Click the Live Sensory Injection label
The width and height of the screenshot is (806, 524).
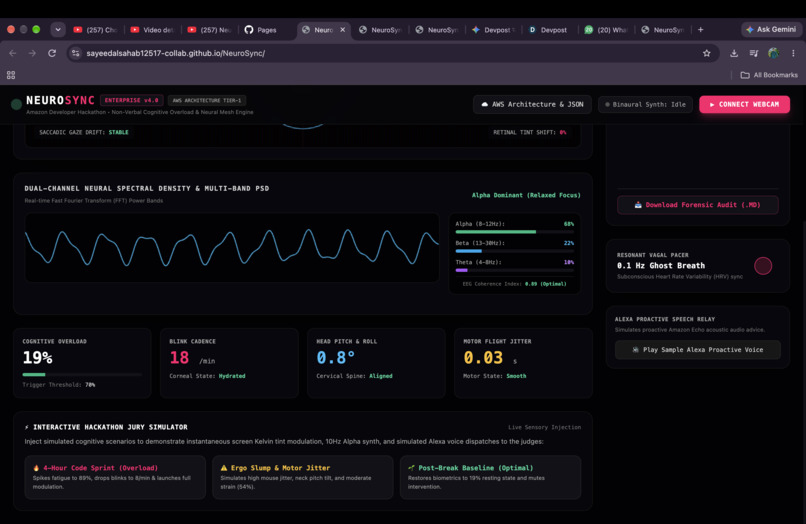tap(544, 427)
